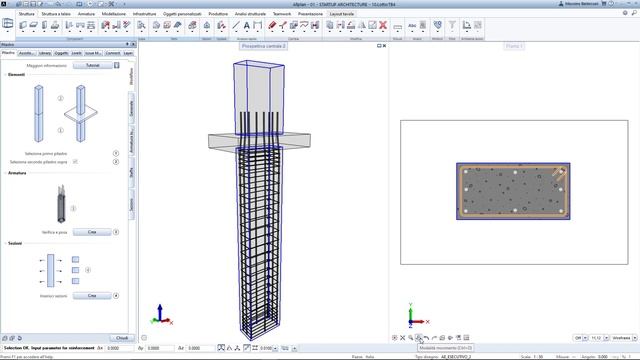Open the Off section display dropdown

tap(585, 338)
